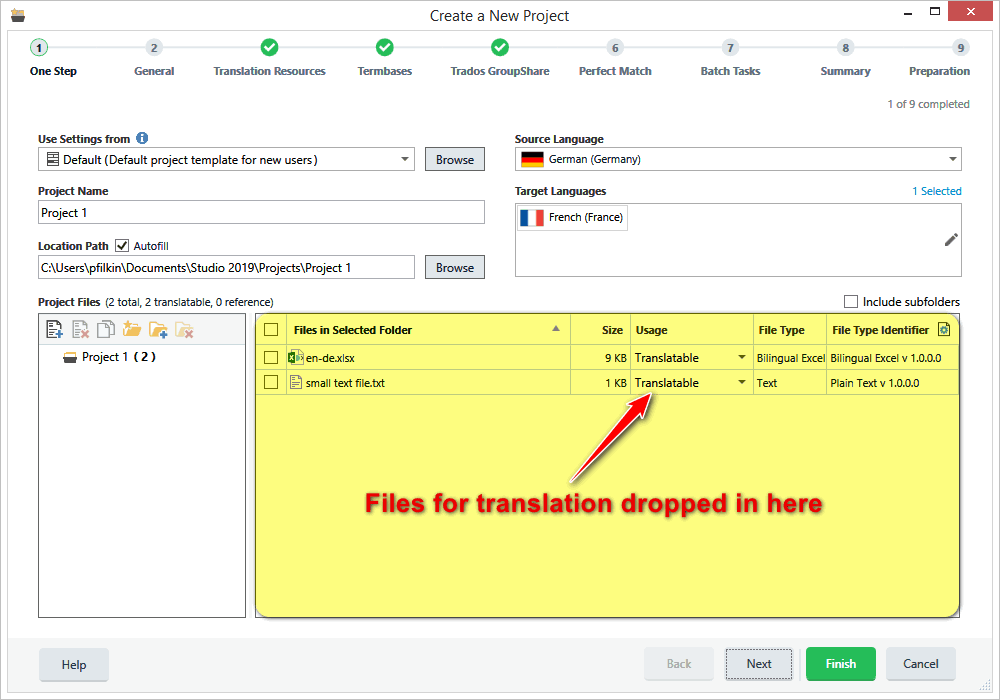1000x700 pixels.
Task: Click the green Finish button
Action: [841, 664]
